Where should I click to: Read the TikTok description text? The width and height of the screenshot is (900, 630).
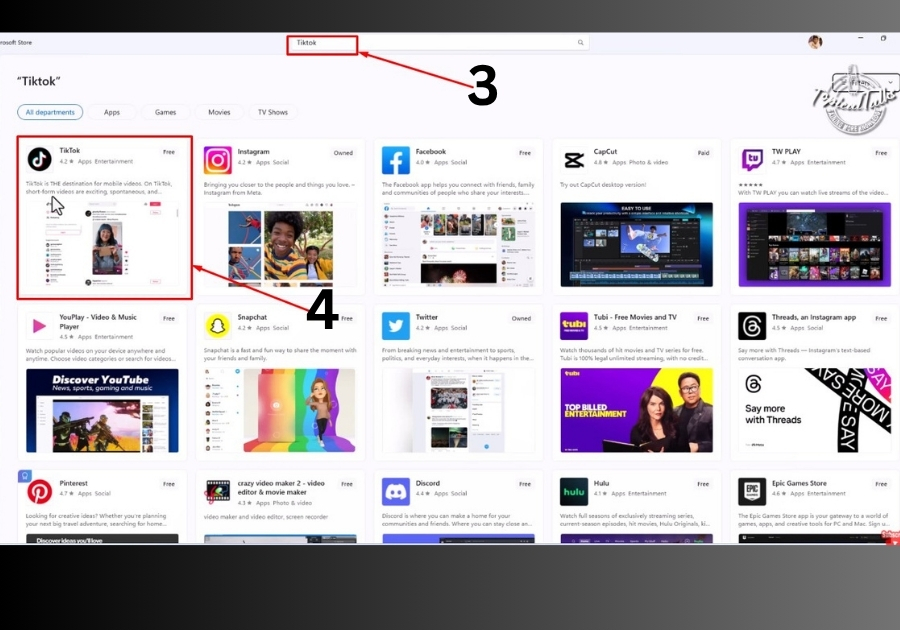click(x=99, y=188)
